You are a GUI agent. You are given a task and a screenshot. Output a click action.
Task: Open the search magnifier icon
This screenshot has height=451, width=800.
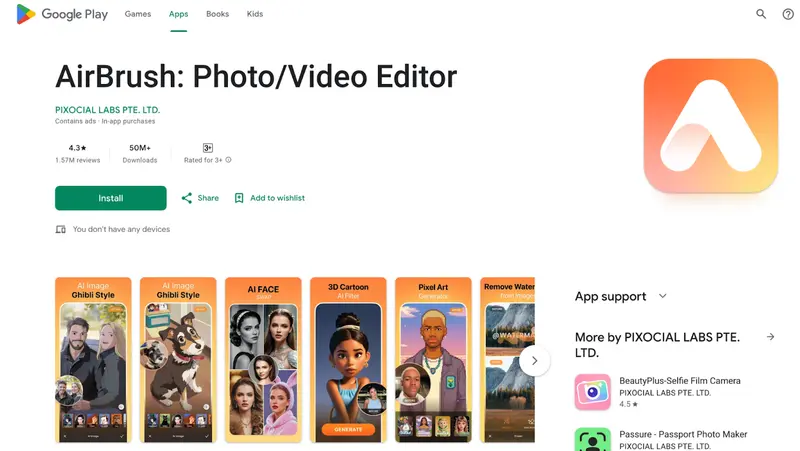pos(761,14)
